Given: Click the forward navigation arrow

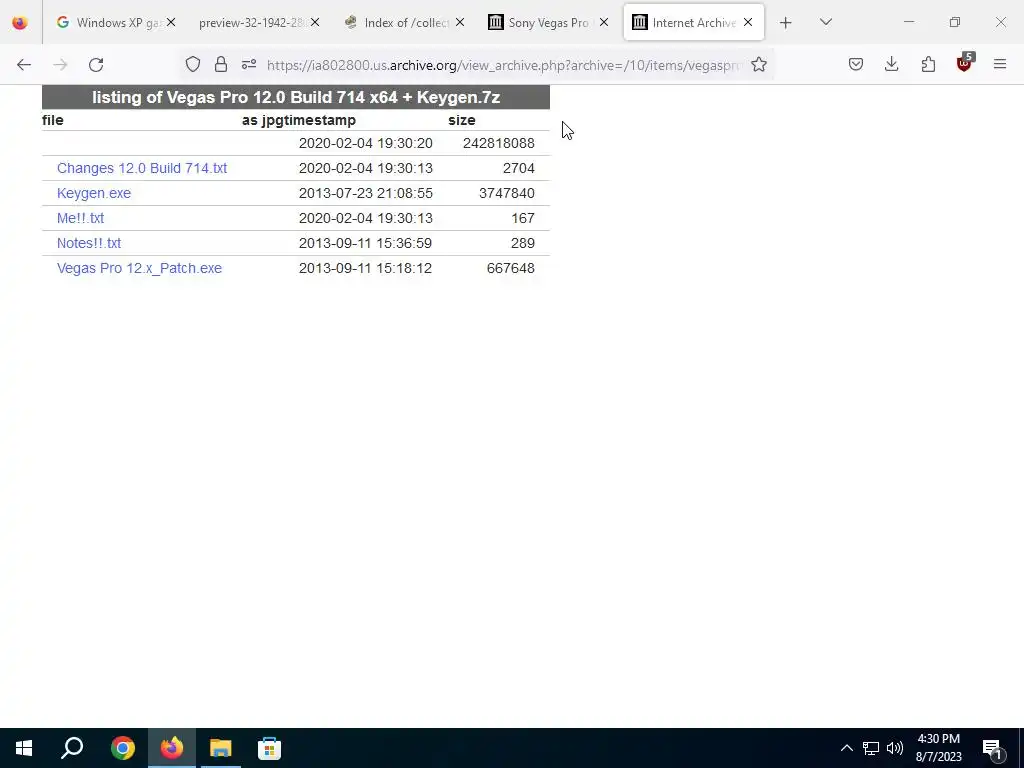Looking at the screenshot, I should (60, 65).
